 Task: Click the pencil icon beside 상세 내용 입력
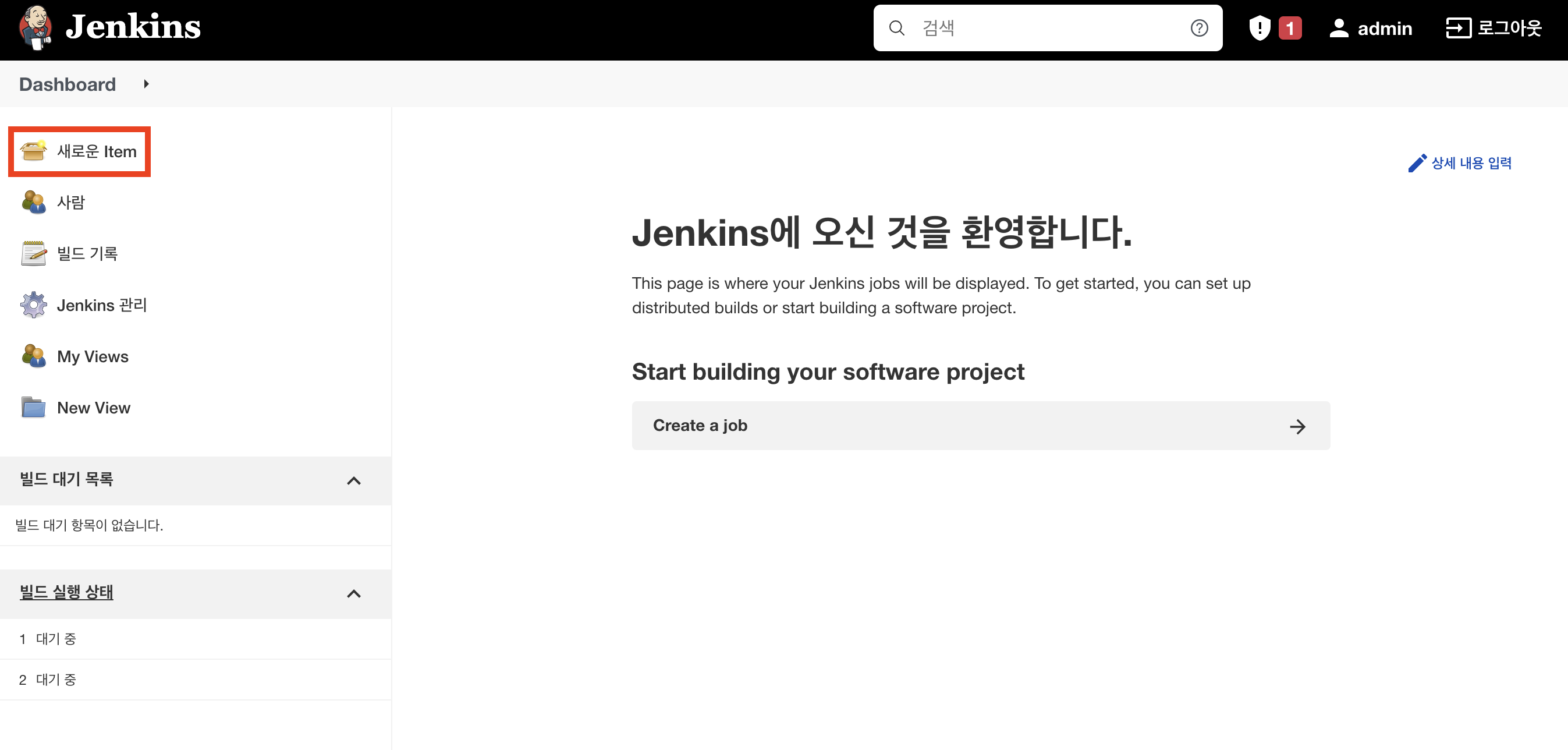[x=1417, y=163]
